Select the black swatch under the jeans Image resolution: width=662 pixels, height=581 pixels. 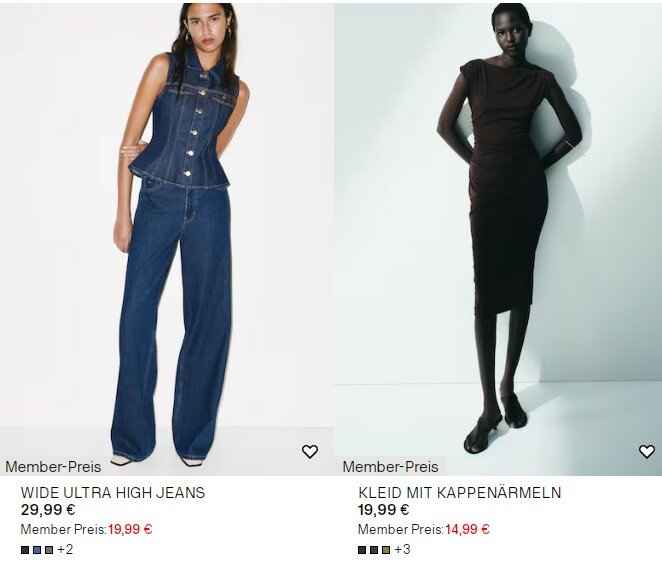click(x=25, y=550)
